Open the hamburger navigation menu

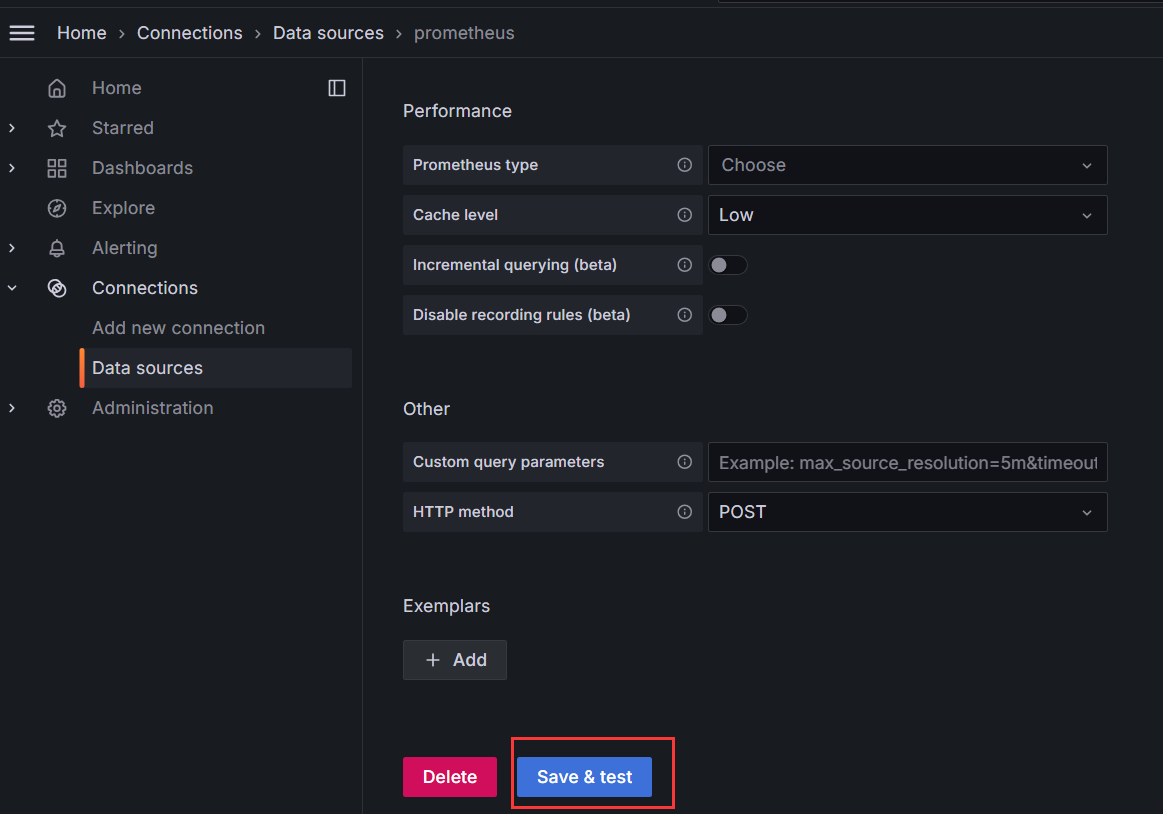click(x=22, y=33)
